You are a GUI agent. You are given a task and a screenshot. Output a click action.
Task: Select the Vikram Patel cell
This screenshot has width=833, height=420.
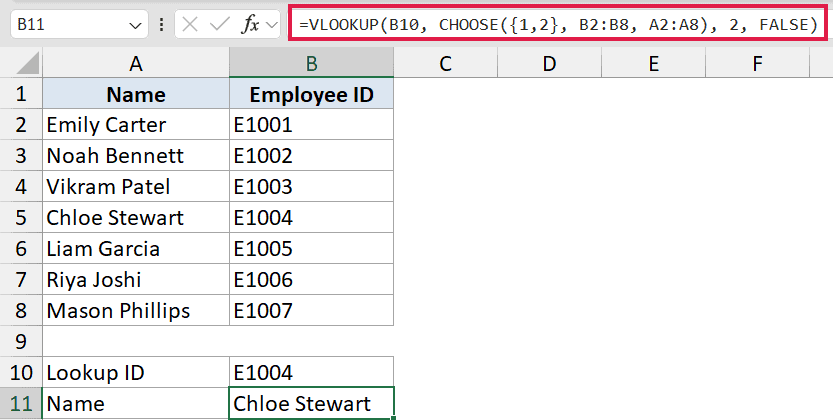pos(136,186)
